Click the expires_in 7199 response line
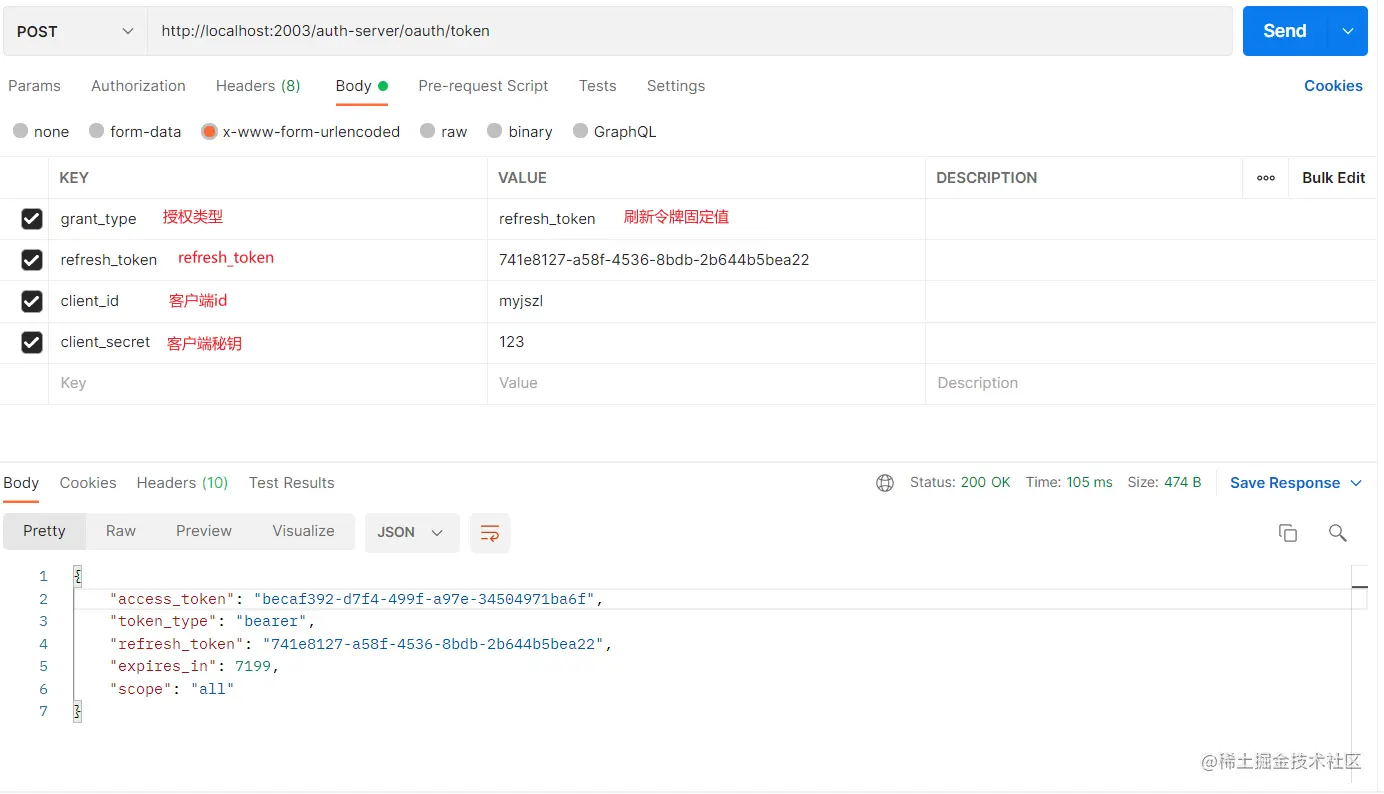Viewport: 1384px width, 794px height. [194, 666]
